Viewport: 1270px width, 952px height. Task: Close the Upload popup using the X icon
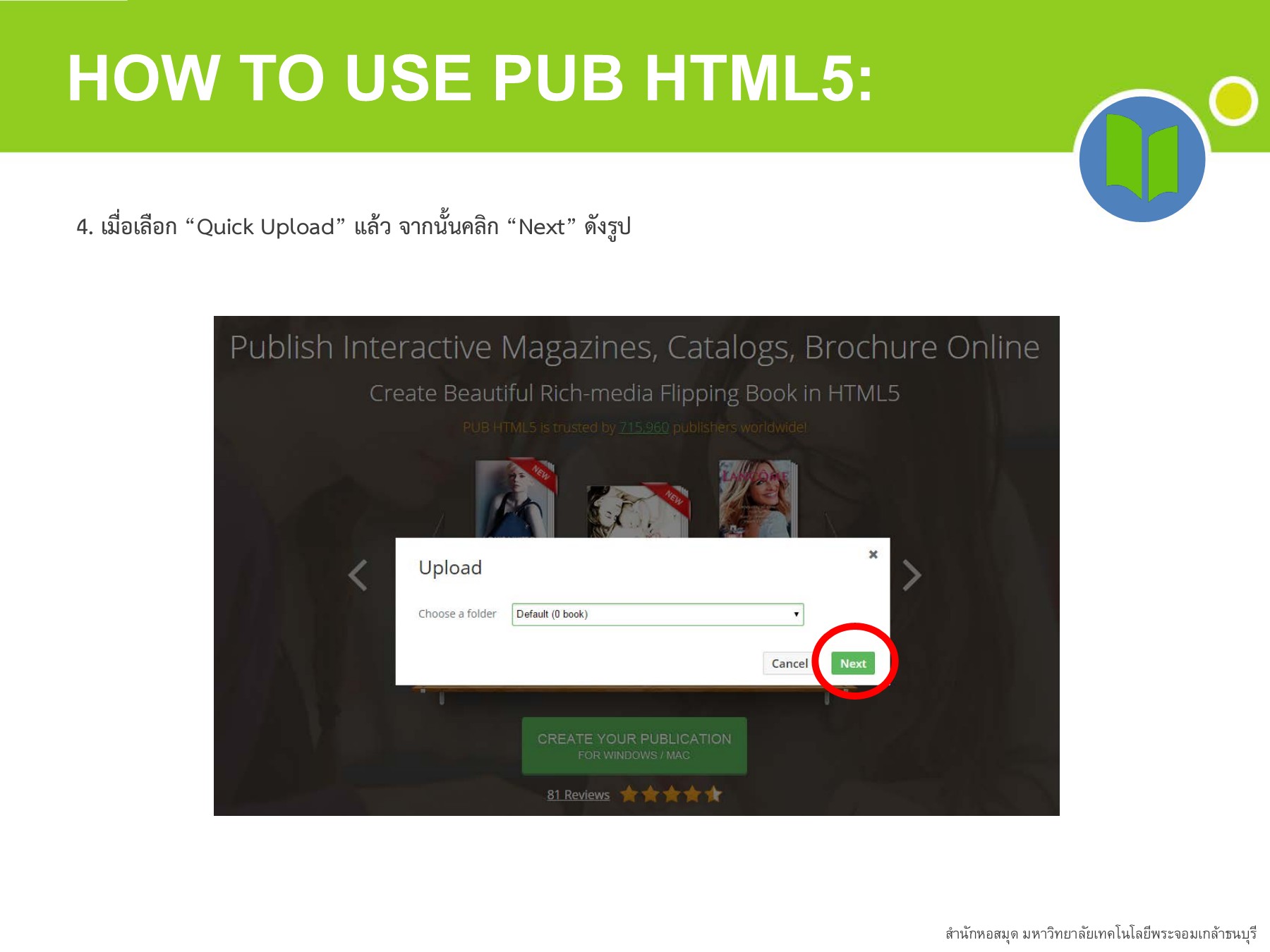873,554
